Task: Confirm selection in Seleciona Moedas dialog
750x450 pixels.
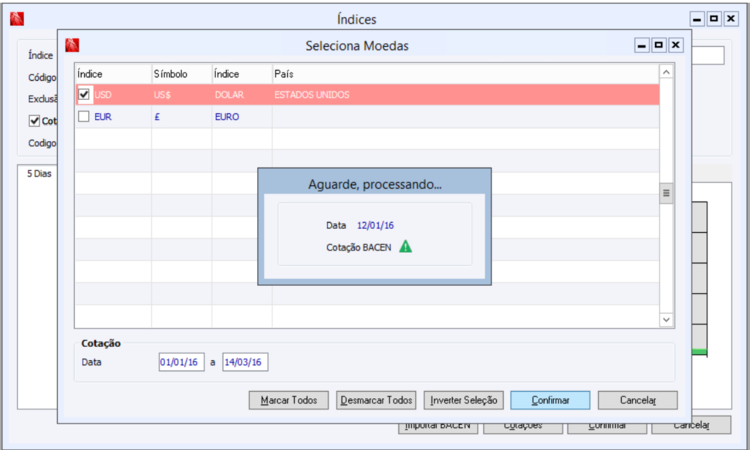Action: coord(551,400)
